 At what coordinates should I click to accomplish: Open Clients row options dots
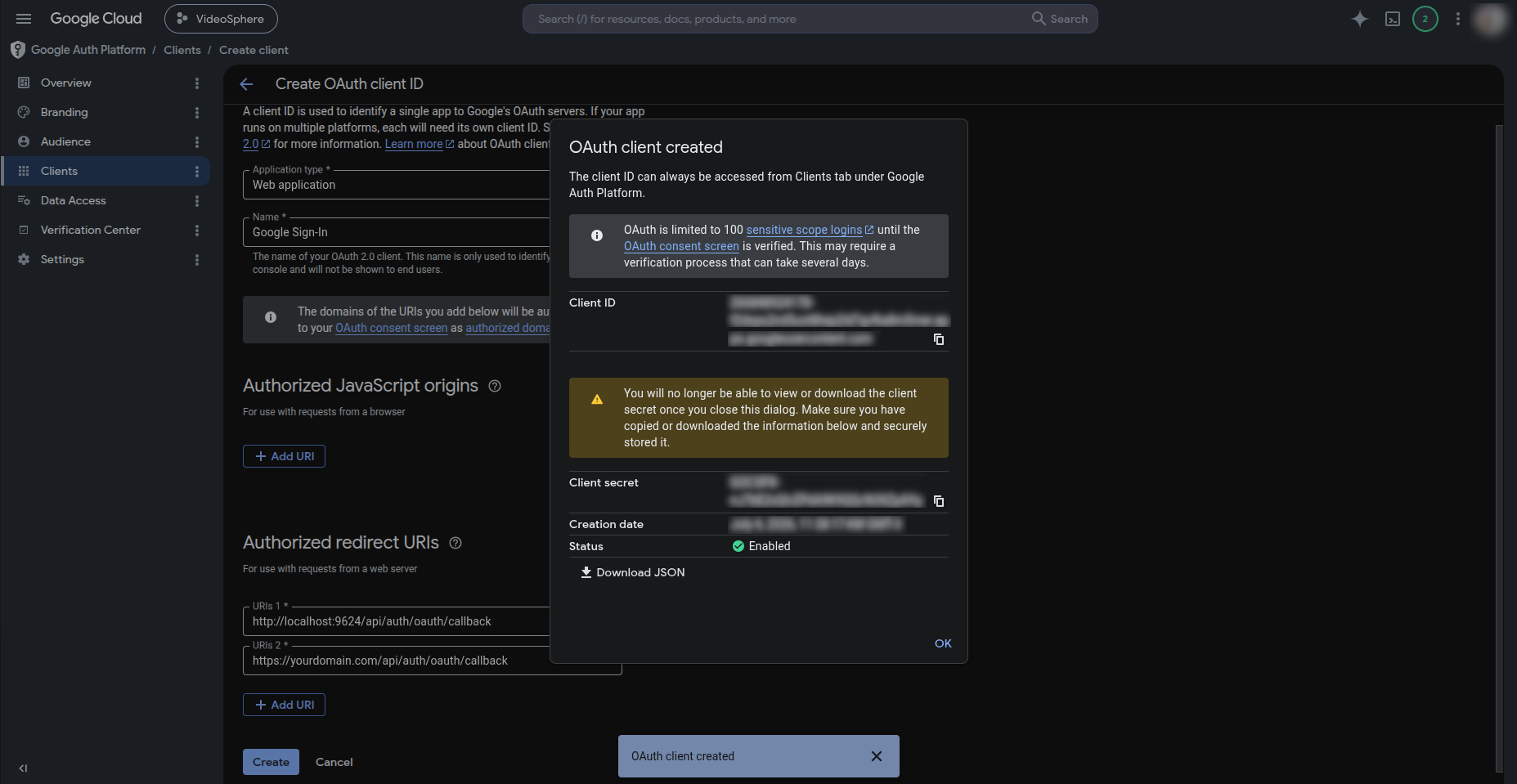point(197,172)
